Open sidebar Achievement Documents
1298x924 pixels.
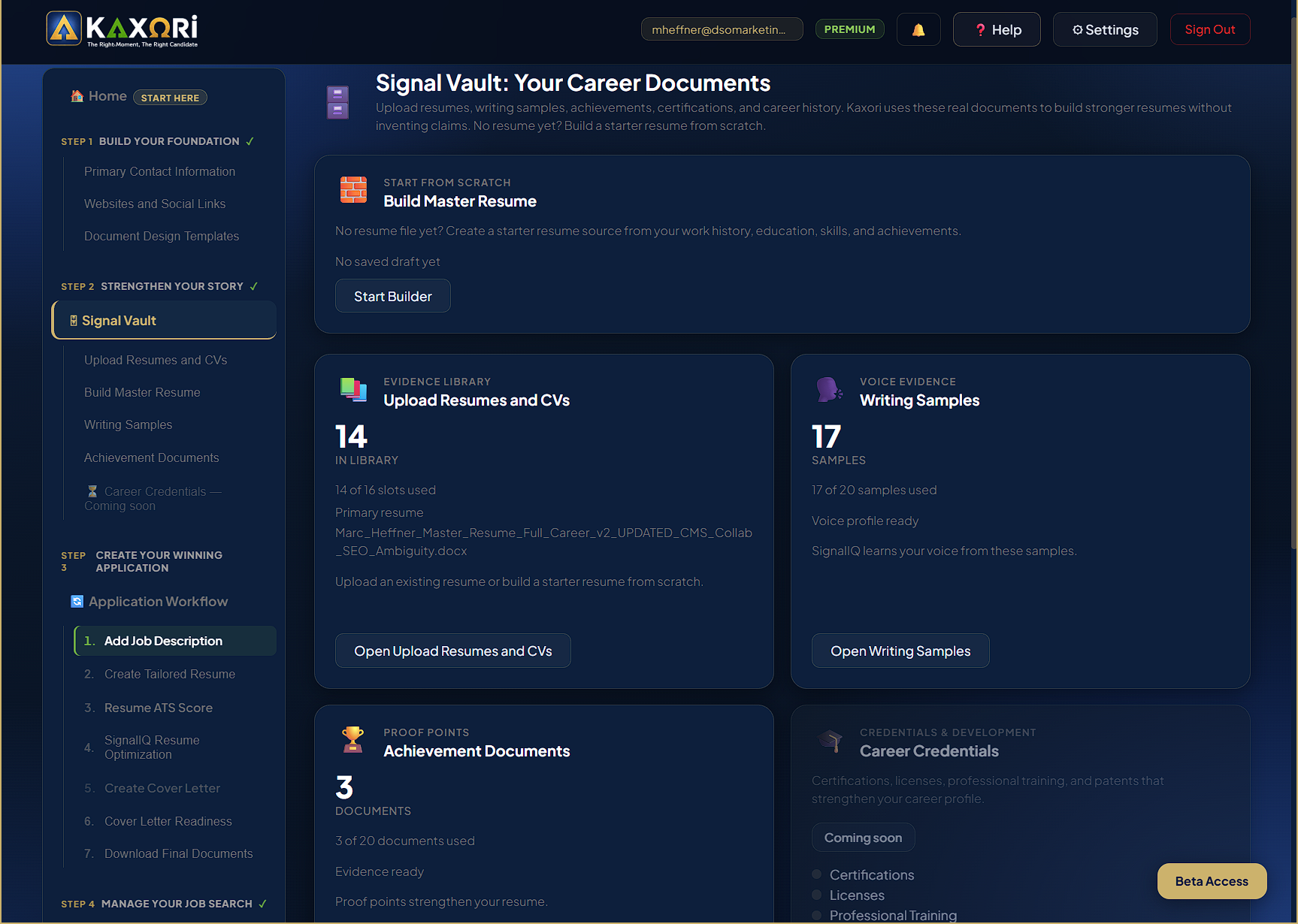click(152, 457)
